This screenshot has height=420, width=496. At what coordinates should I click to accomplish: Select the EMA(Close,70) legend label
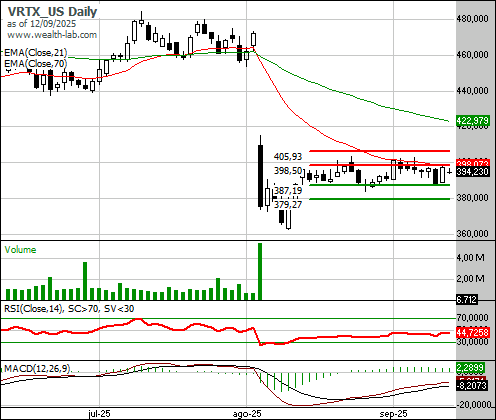pos(35,63)
